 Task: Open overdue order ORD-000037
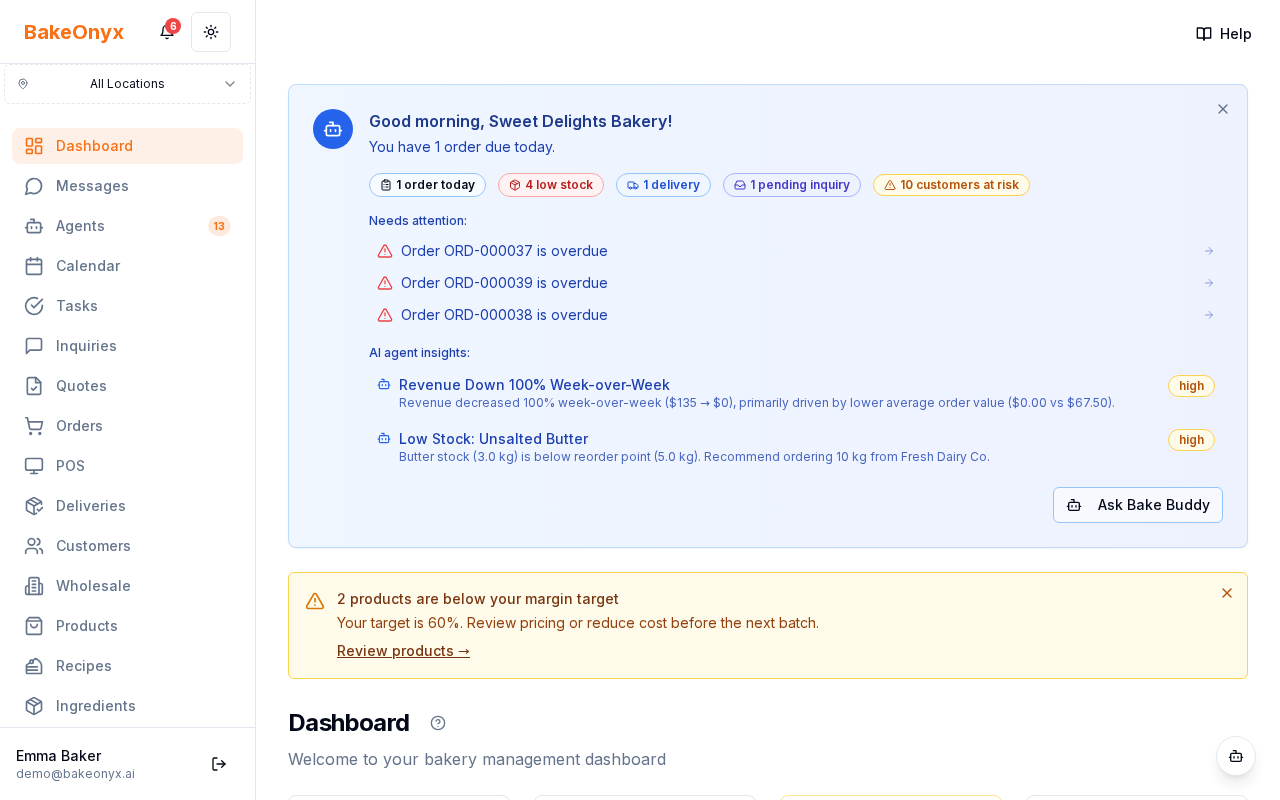(x=796, y=251)
